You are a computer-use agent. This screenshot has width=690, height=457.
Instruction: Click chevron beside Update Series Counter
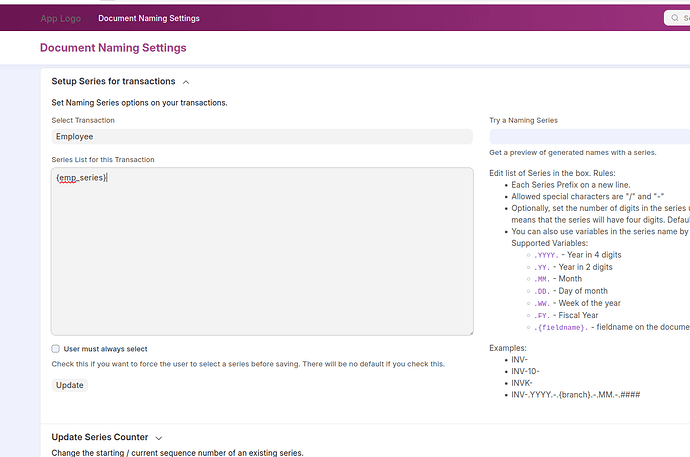[159, 437]
